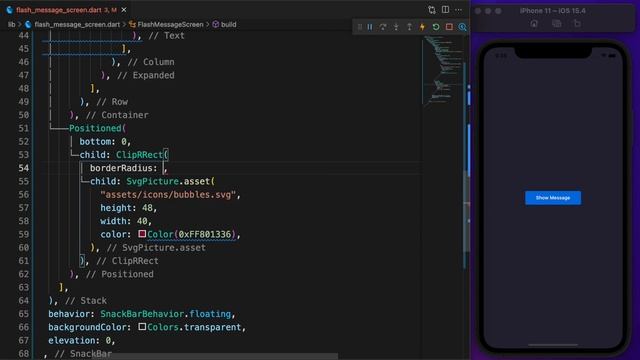This screenshot has width=640, height=360.
Task: Click the "assets/icons/bubbles.svg" string
Action: click(168, 195)
